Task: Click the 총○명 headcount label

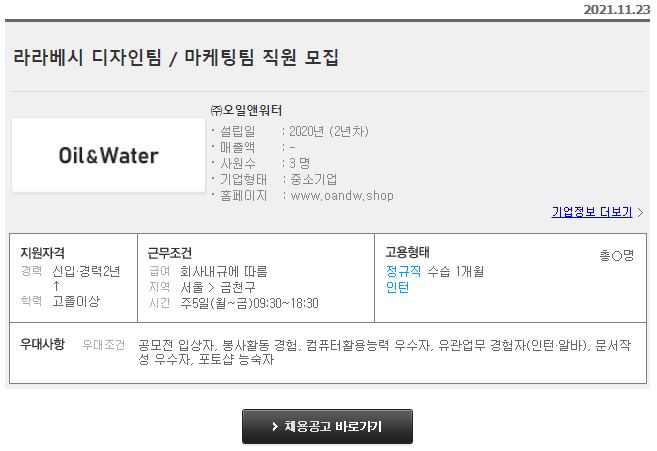Action: pyautogui.click(x=617, y=255)
